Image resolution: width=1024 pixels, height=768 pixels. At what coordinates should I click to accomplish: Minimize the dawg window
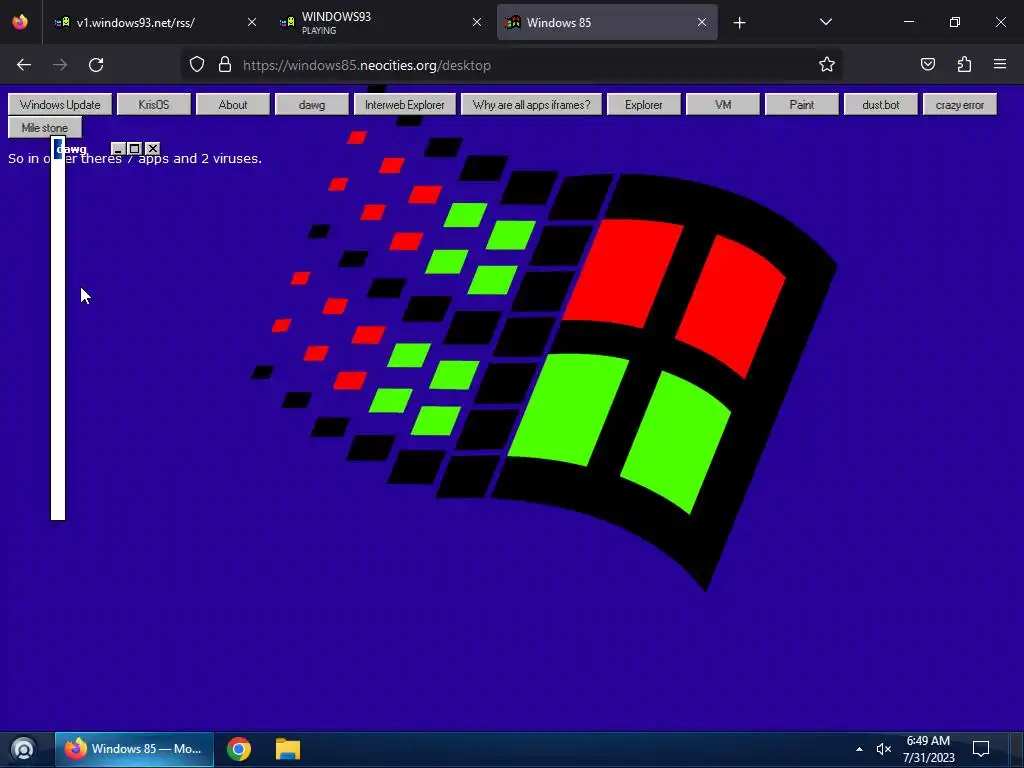click(x=118, y=149)
